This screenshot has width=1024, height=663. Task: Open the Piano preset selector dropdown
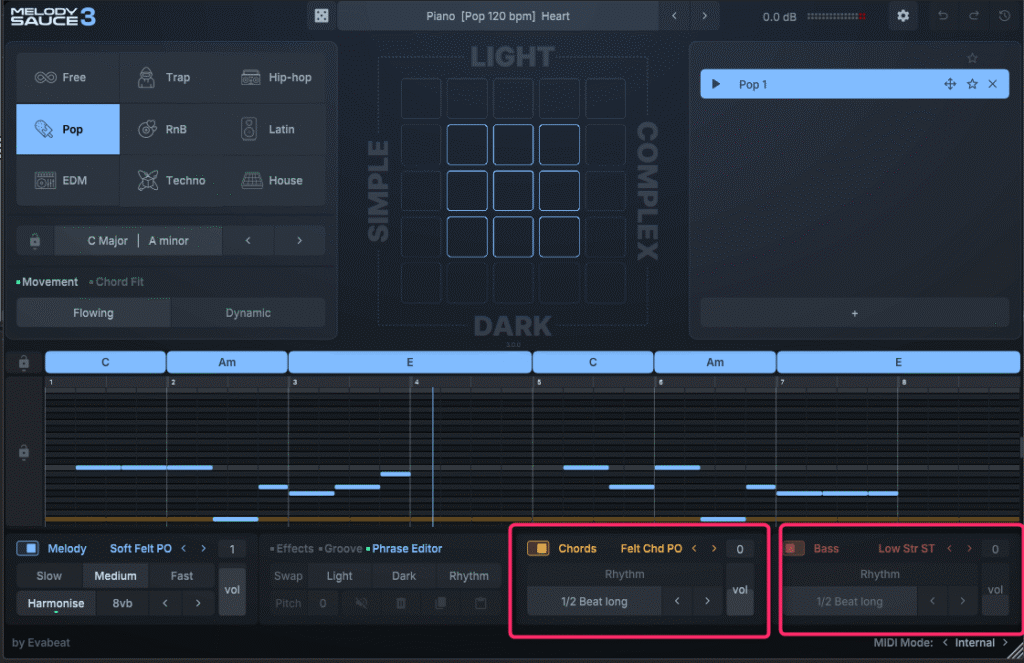[497, 16]
